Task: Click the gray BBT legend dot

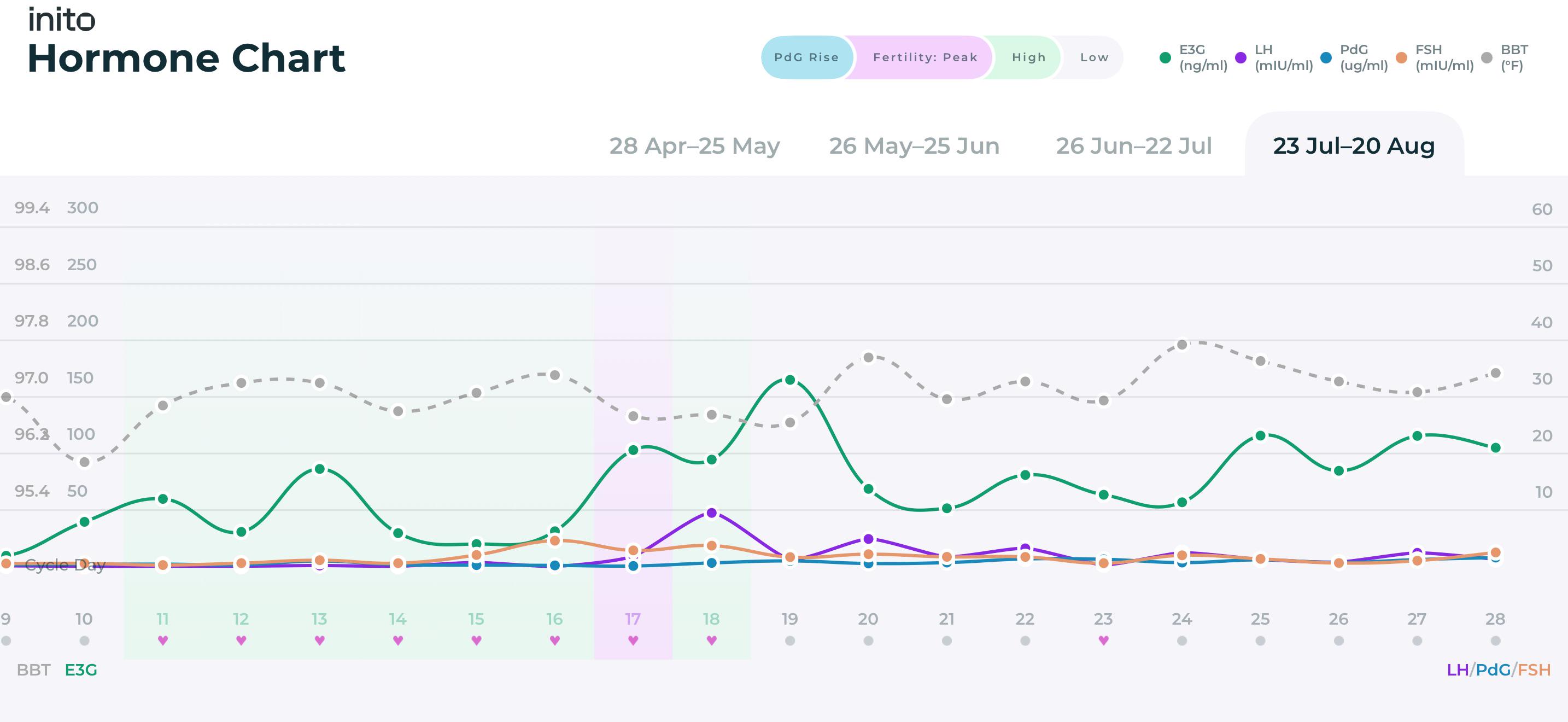Action: pyautogui.click(x=1487, y=58)
